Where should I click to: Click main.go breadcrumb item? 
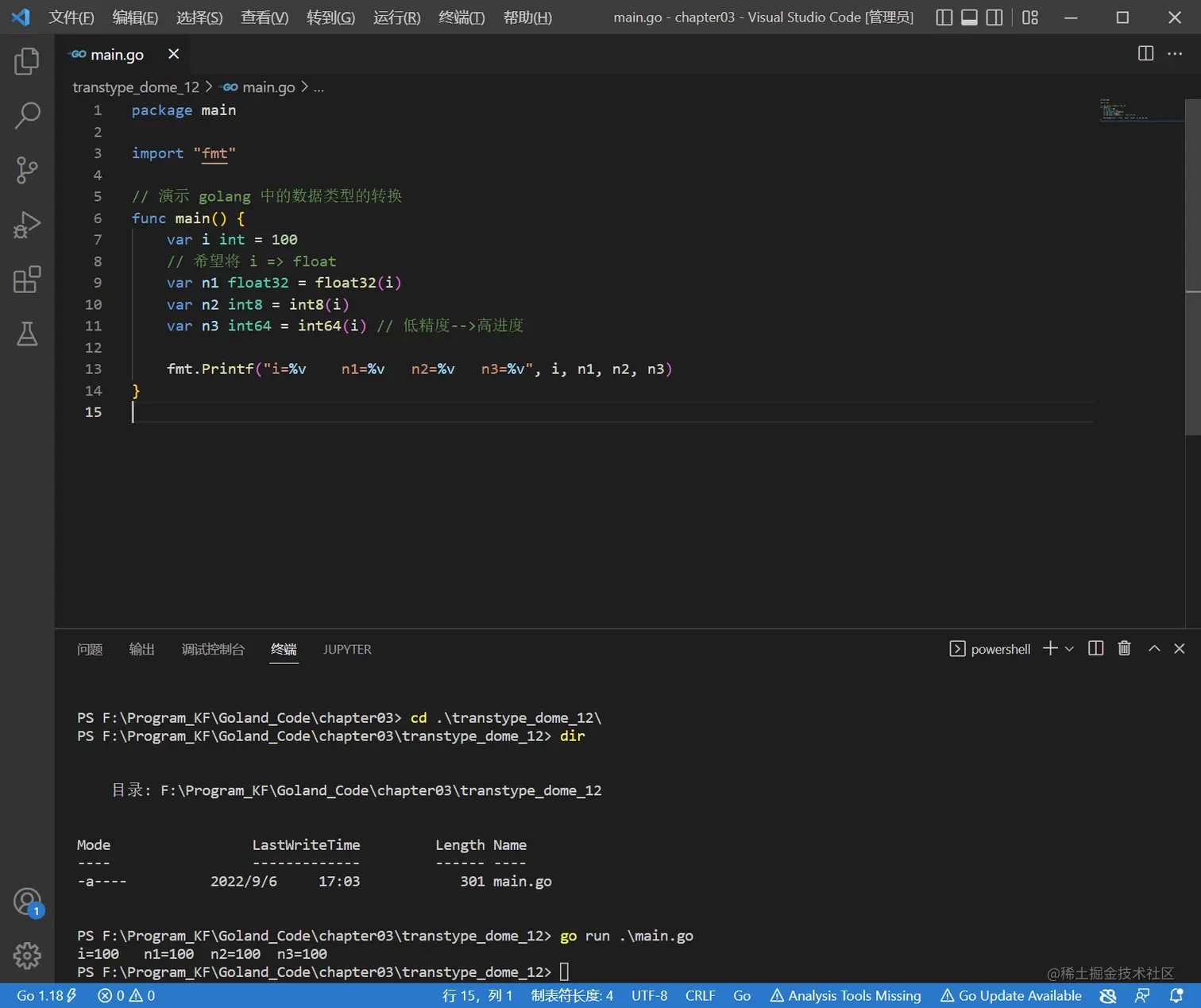259,87
